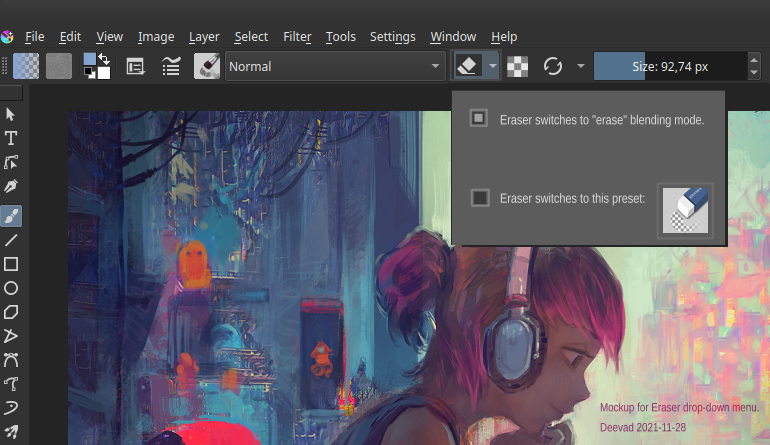Open the fill gradients button
The height and width of the screenshot is (445, 770).
(x=26, y=66)
